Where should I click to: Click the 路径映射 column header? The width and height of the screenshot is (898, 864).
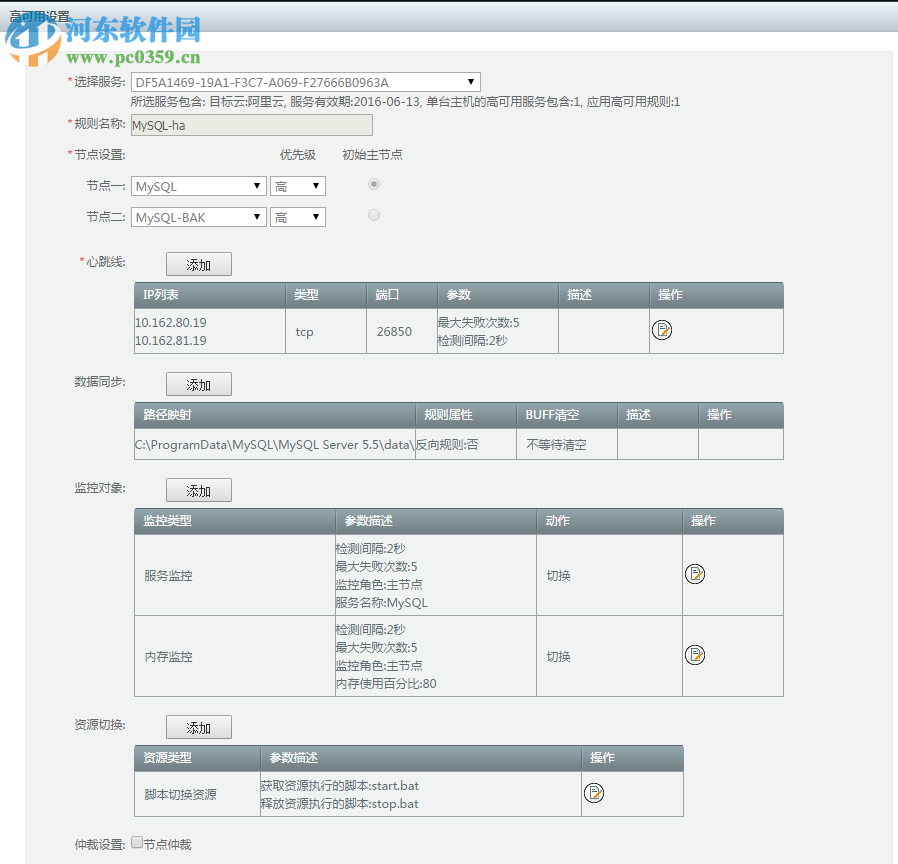(275, 415)
